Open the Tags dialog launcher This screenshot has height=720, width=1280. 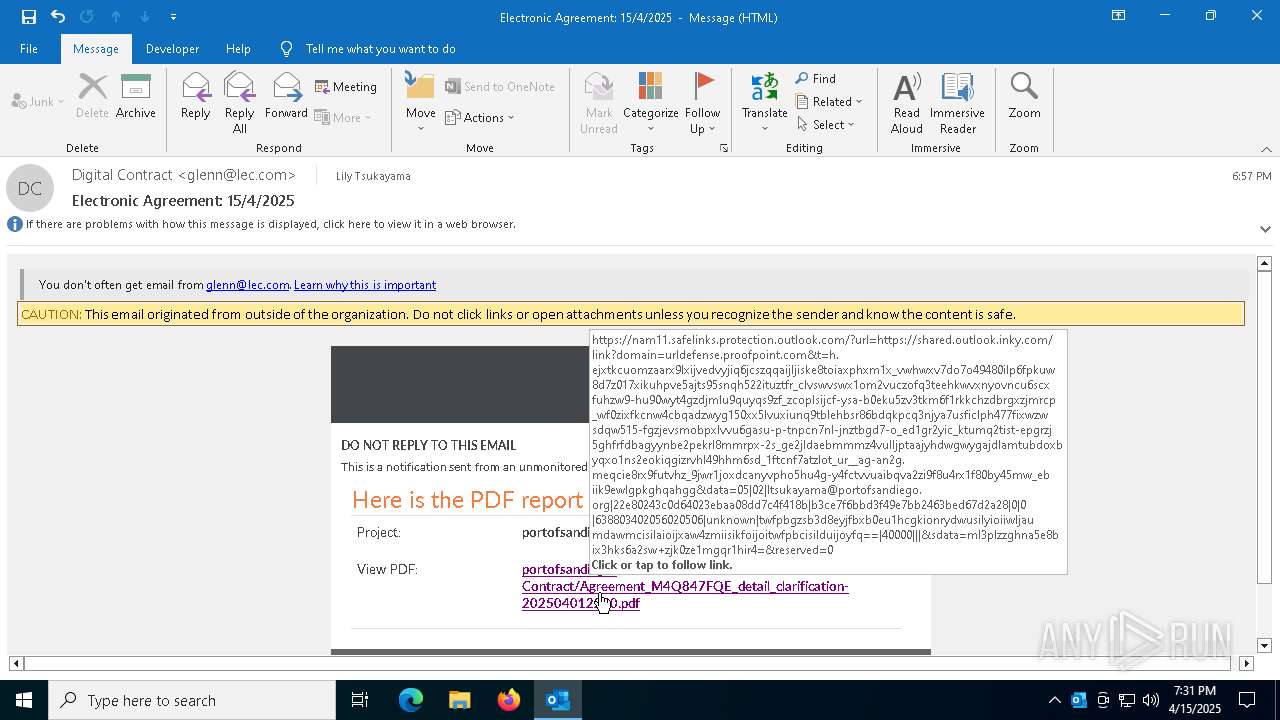[723, 148]
